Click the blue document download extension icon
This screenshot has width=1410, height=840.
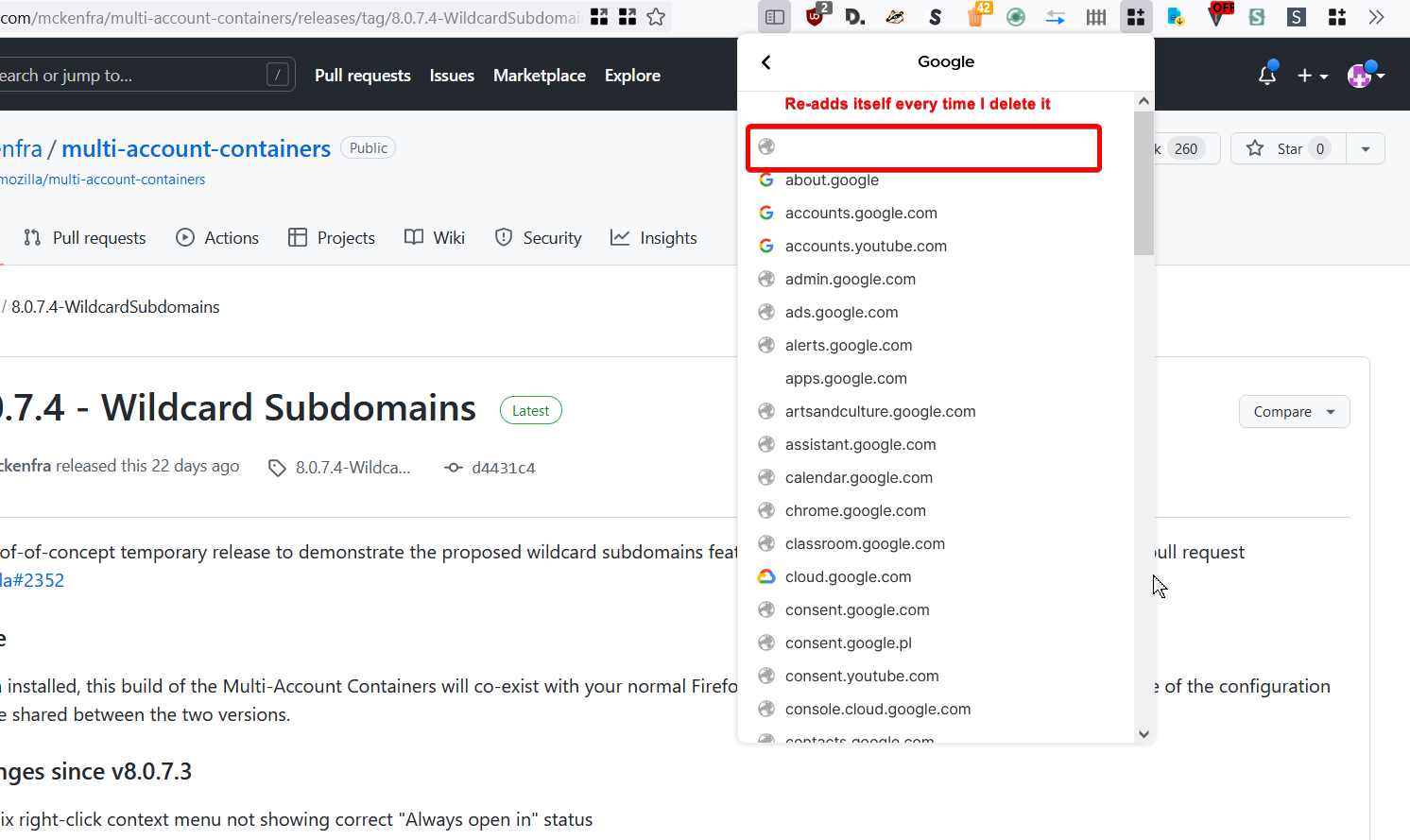(1176, 17)
